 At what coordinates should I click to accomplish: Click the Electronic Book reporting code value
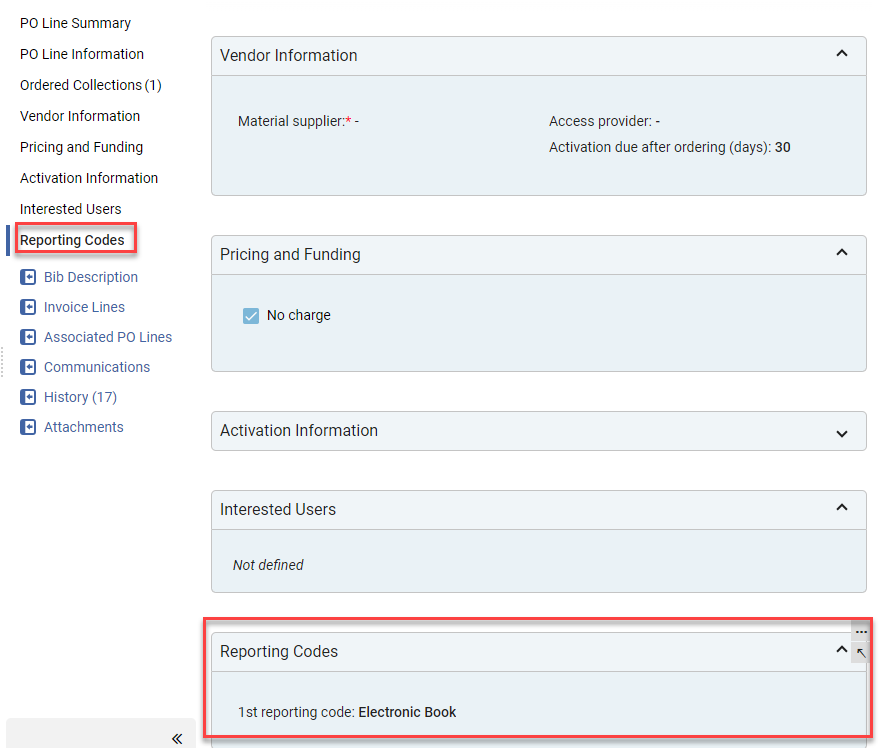(407, 712)
